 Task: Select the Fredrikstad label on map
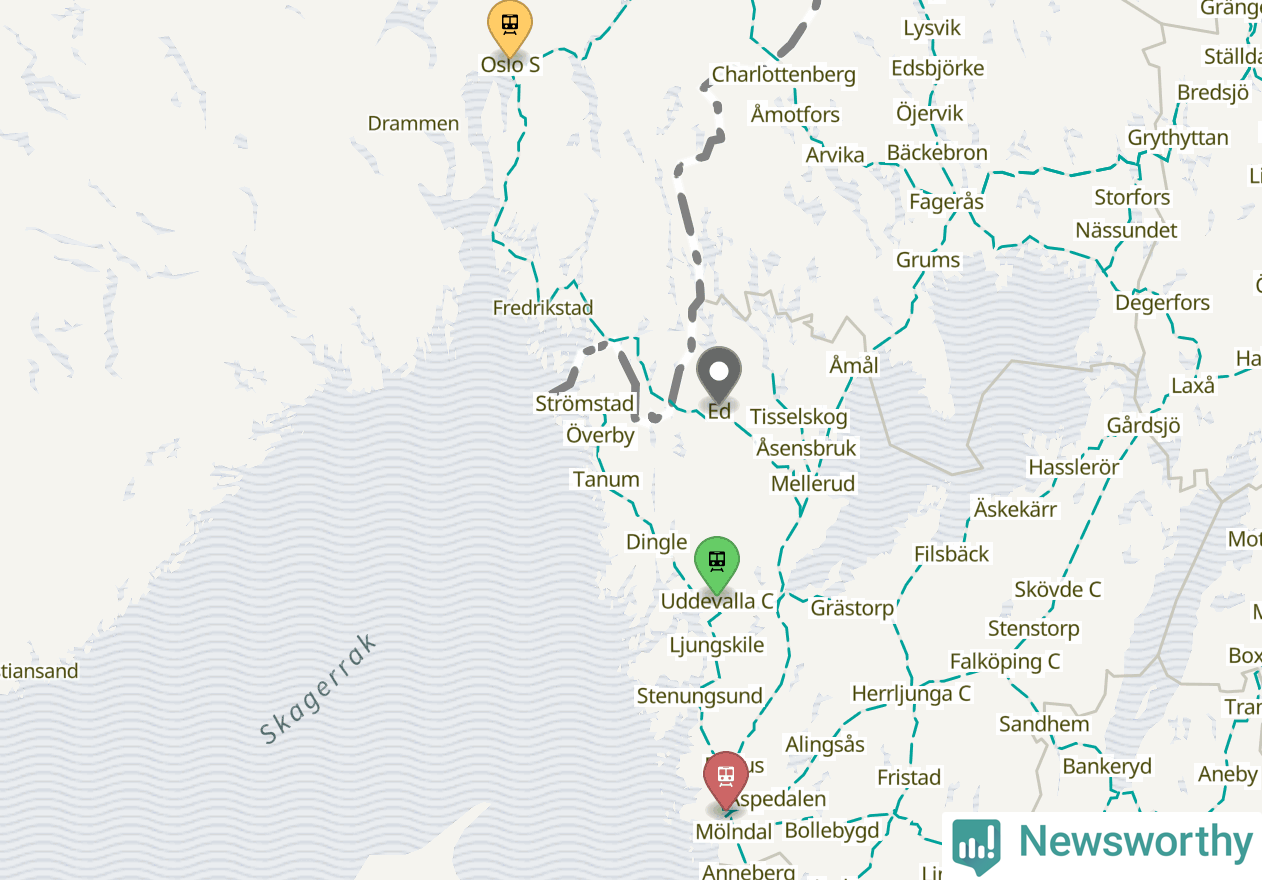[543, 308]
